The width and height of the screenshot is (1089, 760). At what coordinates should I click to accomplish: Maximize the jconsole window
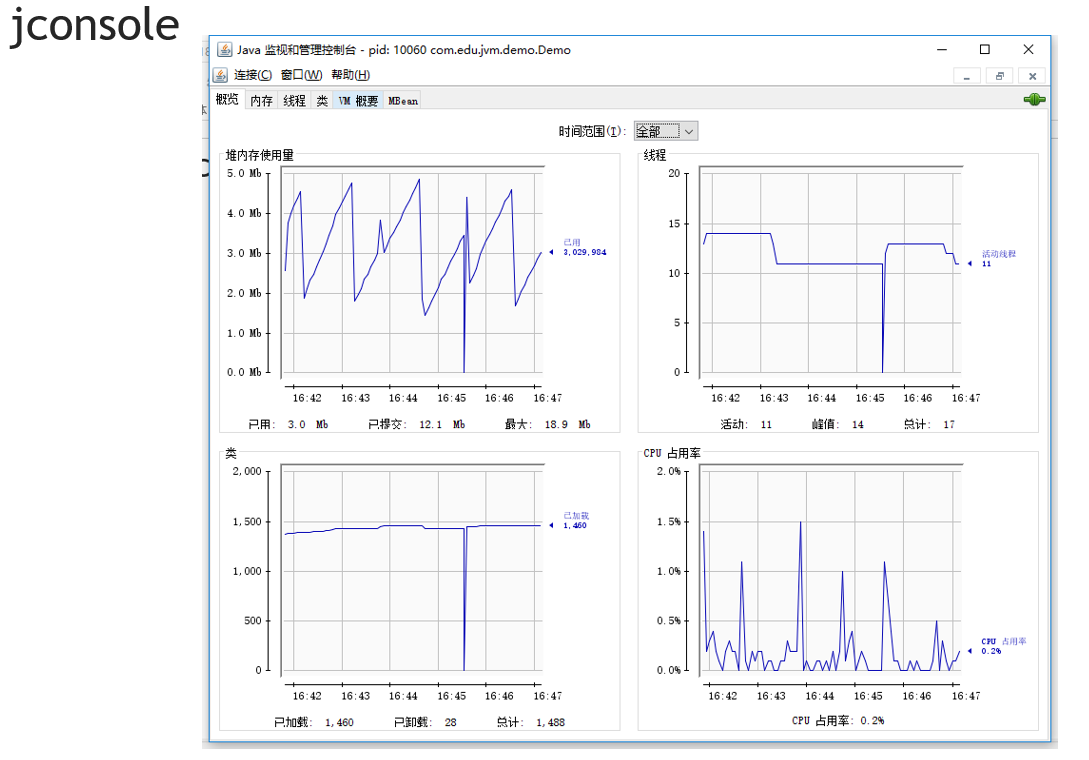coord(984,49)
